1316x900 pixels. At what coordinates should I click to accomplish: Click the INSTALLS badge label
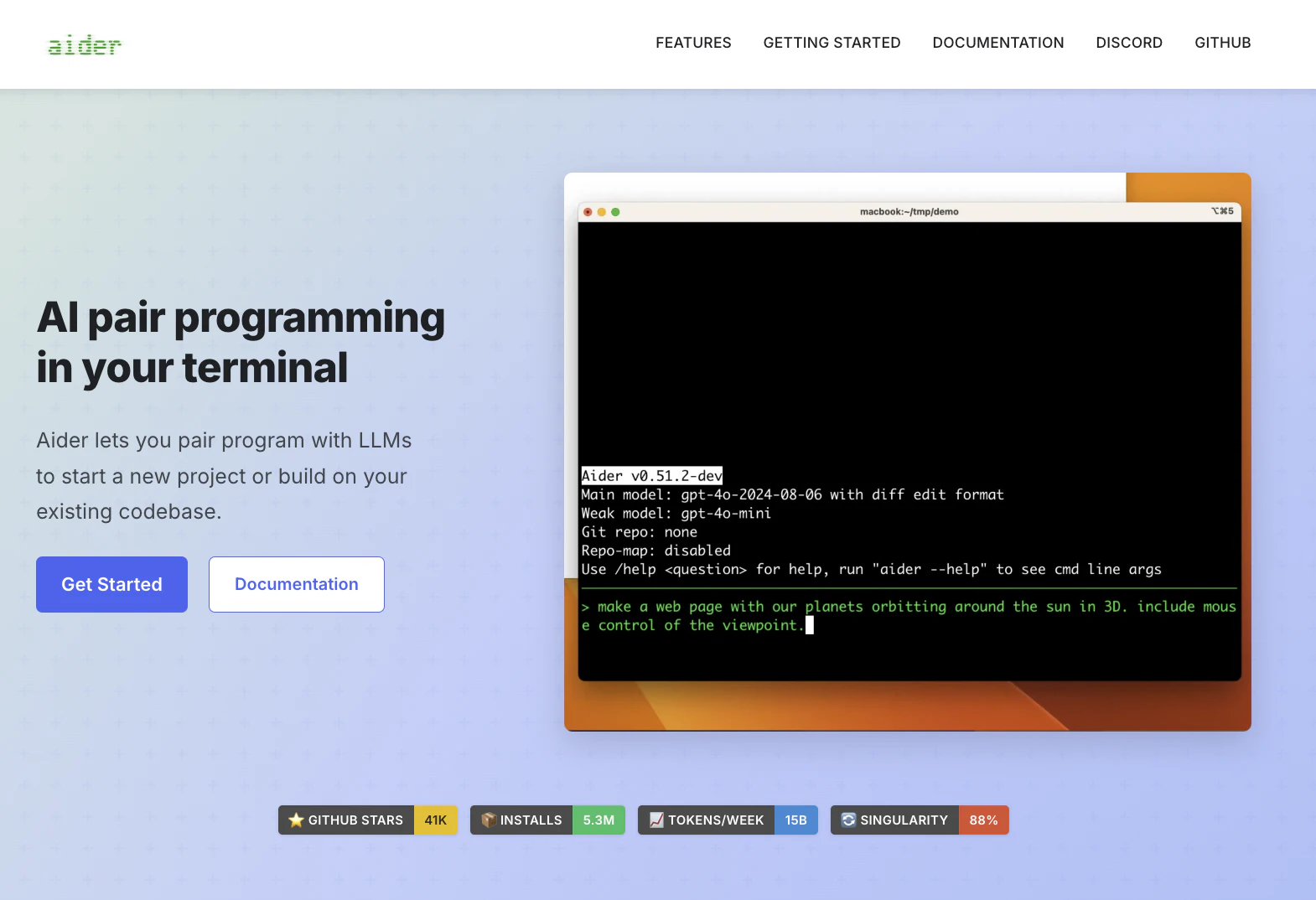pyautogui.click(x=531, y=820)
